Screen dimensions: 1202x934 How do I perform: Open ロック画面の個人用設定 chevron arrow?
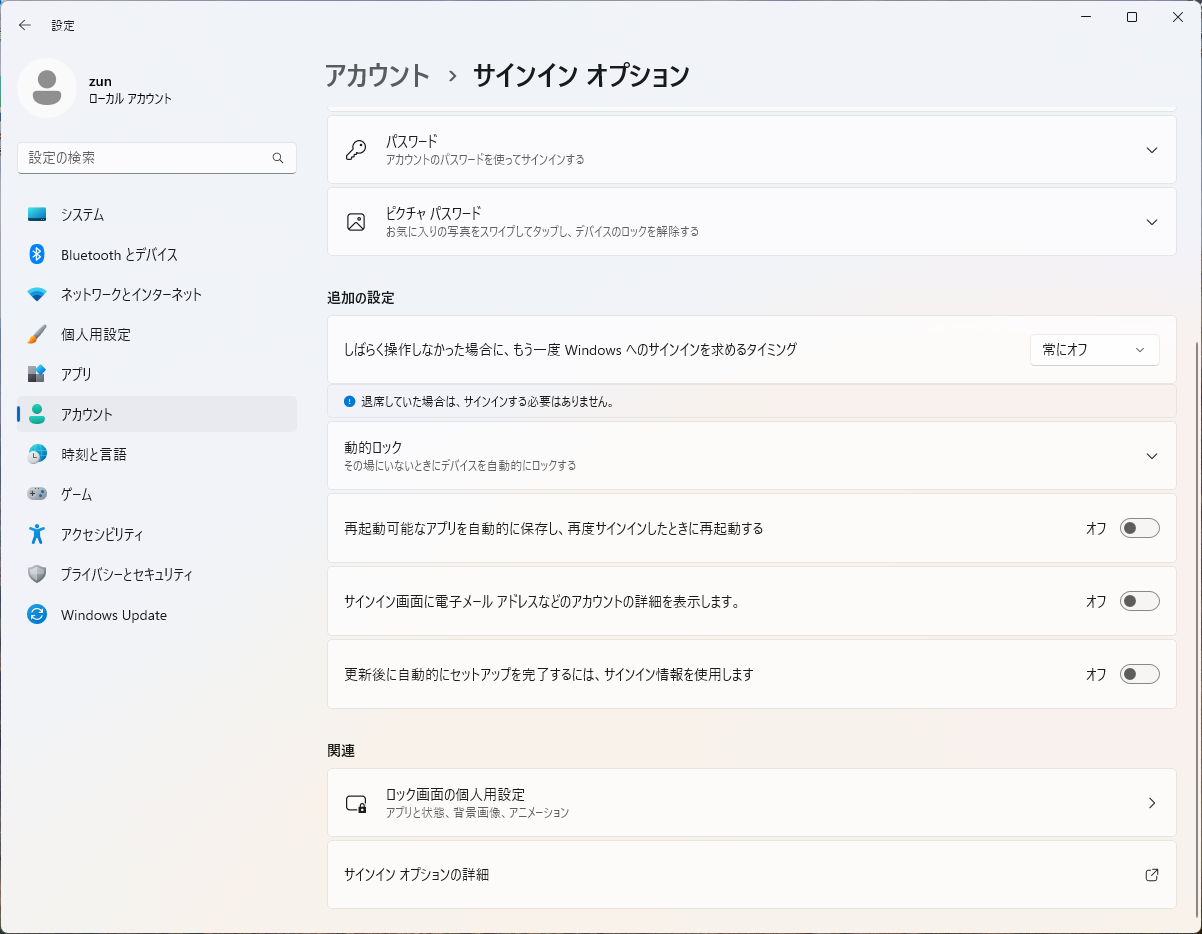(1152, 803)
